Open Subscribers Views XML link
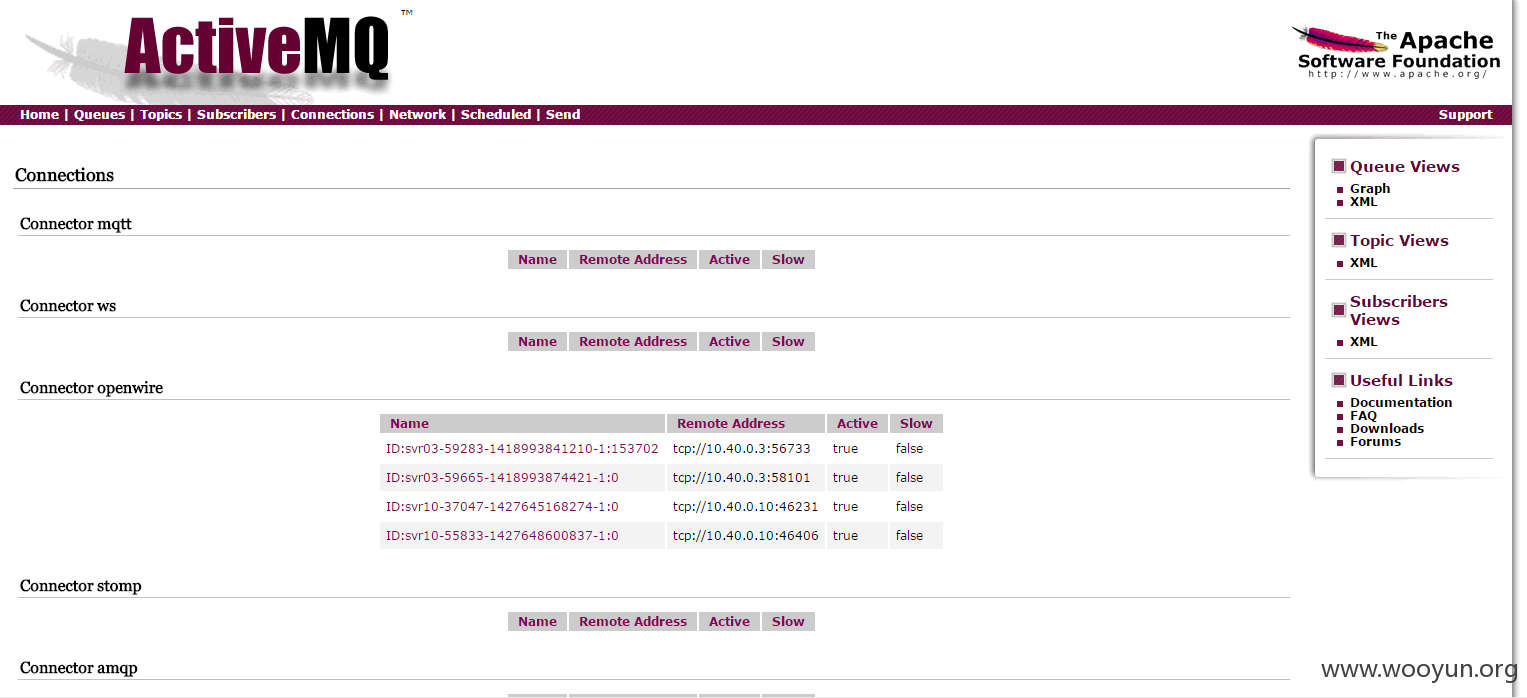The image size is (1527, 698). [1363, 341]
